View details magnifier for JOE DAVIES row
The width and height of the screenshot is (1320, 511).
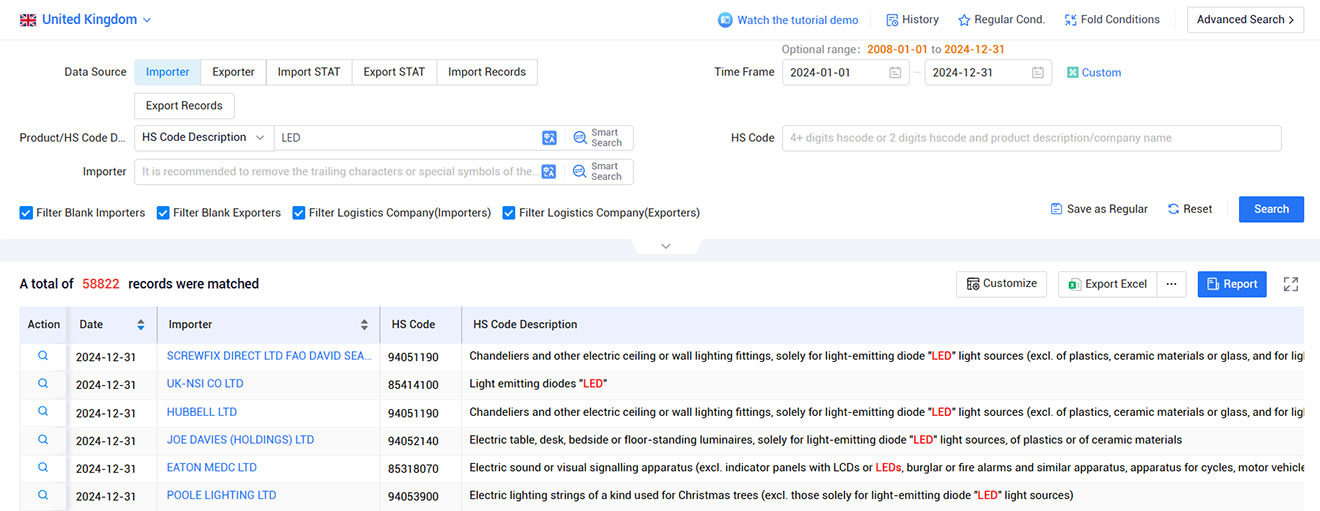point(43,439)
